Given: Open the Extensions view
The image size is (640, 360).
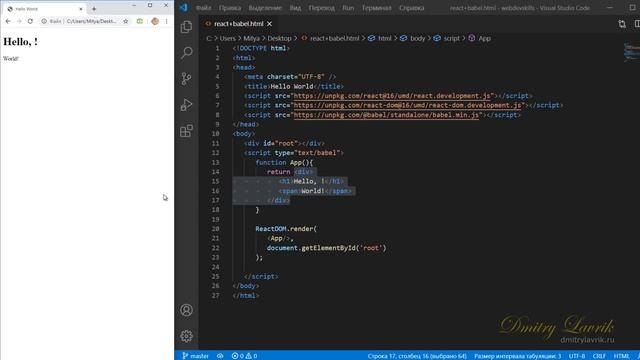Looking at the screenshot, I should 187,131.
